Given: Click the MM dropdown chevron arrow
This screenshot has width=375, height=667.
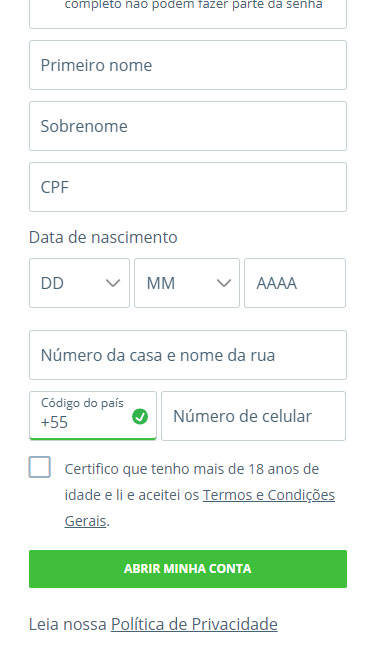Looking at the screenshot, I should pos(224,283).
